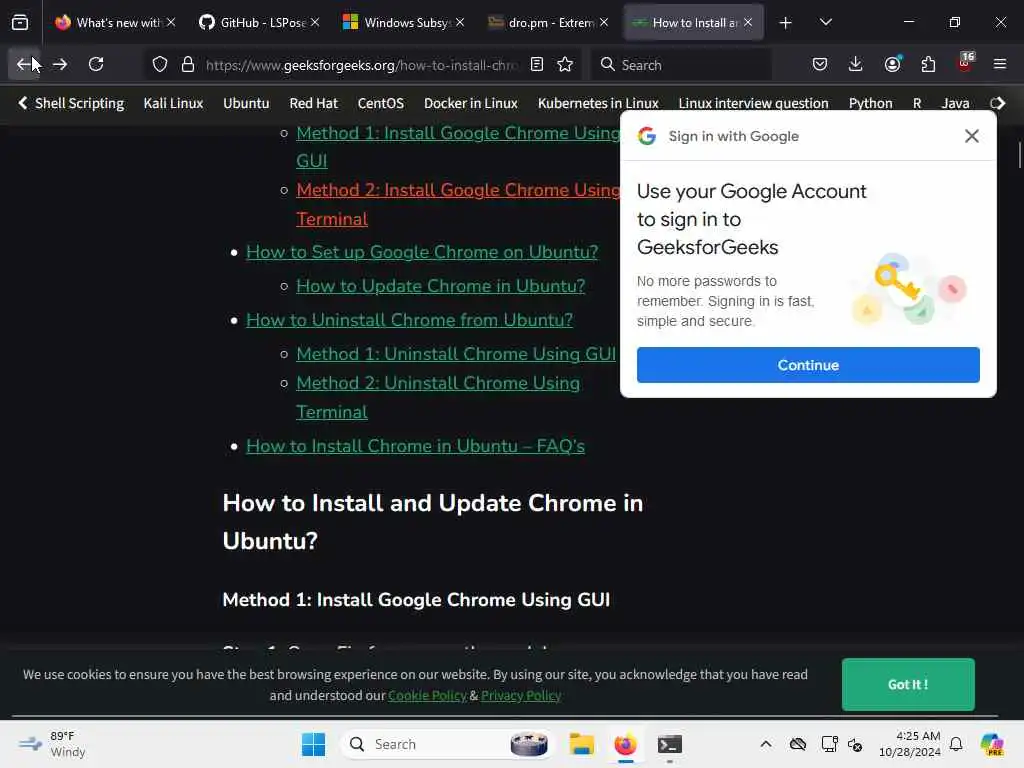
Task: Follow How to Update Chrome in Ubuntu link
Action: (440, 286)
